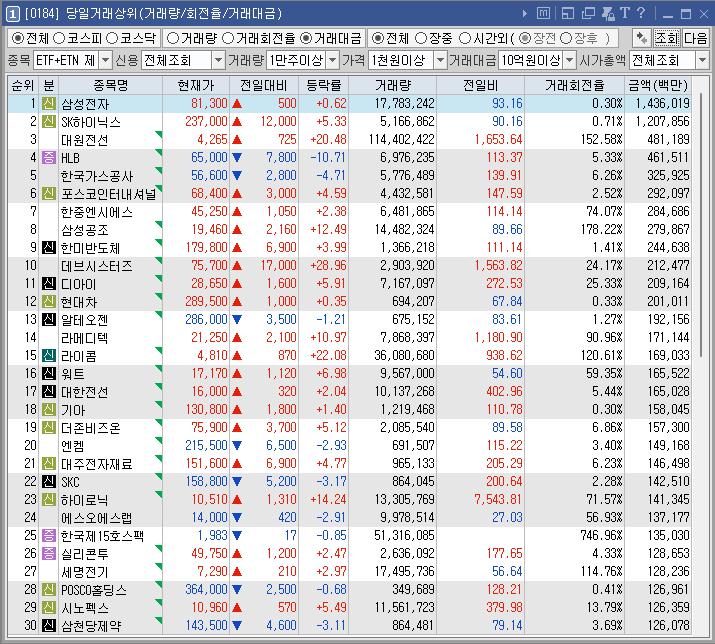Click the vertical scrollbar thumb beside the table
Viewport: 715px width, 644px height.
coord(701,226)
